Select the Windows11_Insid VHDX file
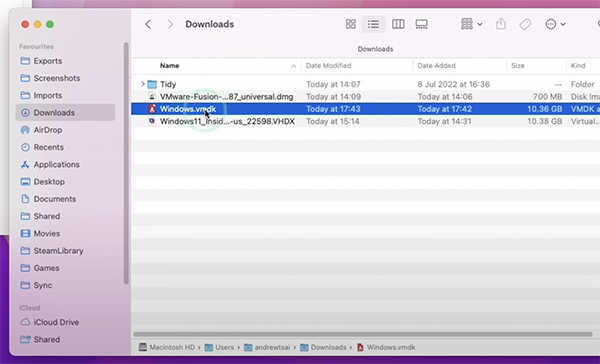Screen dimensions: 600x364 365,121
